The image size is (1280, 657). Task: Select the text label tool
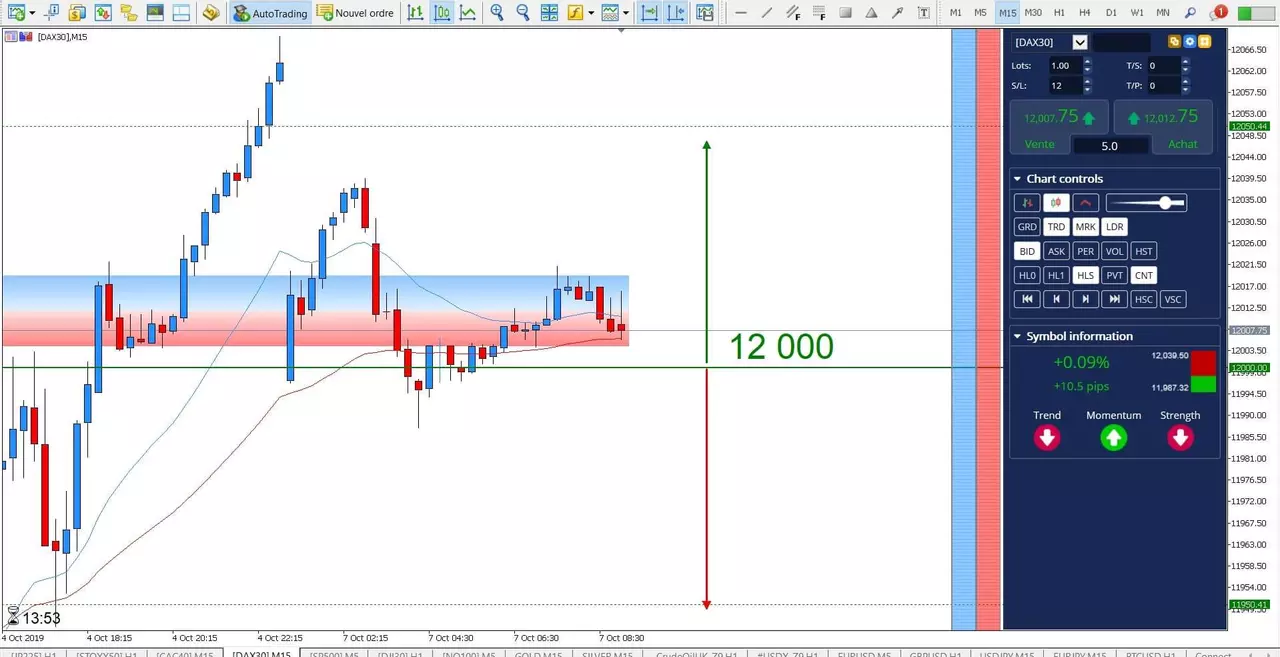click(x=923, y=13)
